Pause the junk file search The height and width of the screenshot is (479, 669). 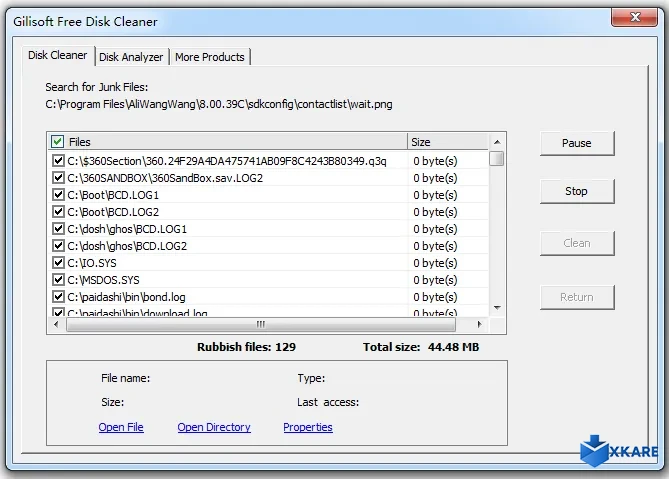577,143
